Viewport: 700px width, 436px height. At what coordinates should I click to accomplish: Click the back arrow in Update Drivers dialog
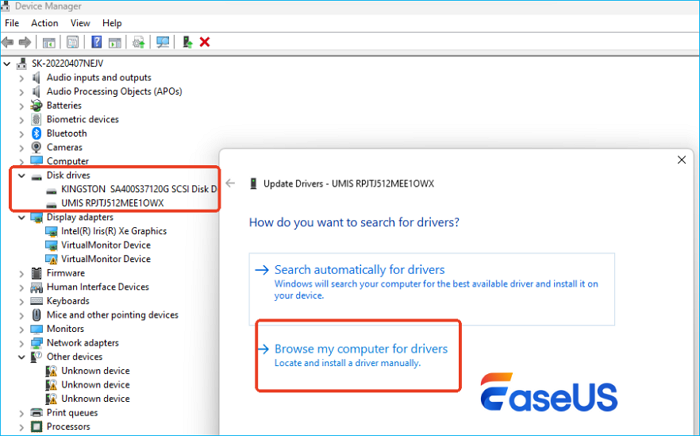(230, 184)
